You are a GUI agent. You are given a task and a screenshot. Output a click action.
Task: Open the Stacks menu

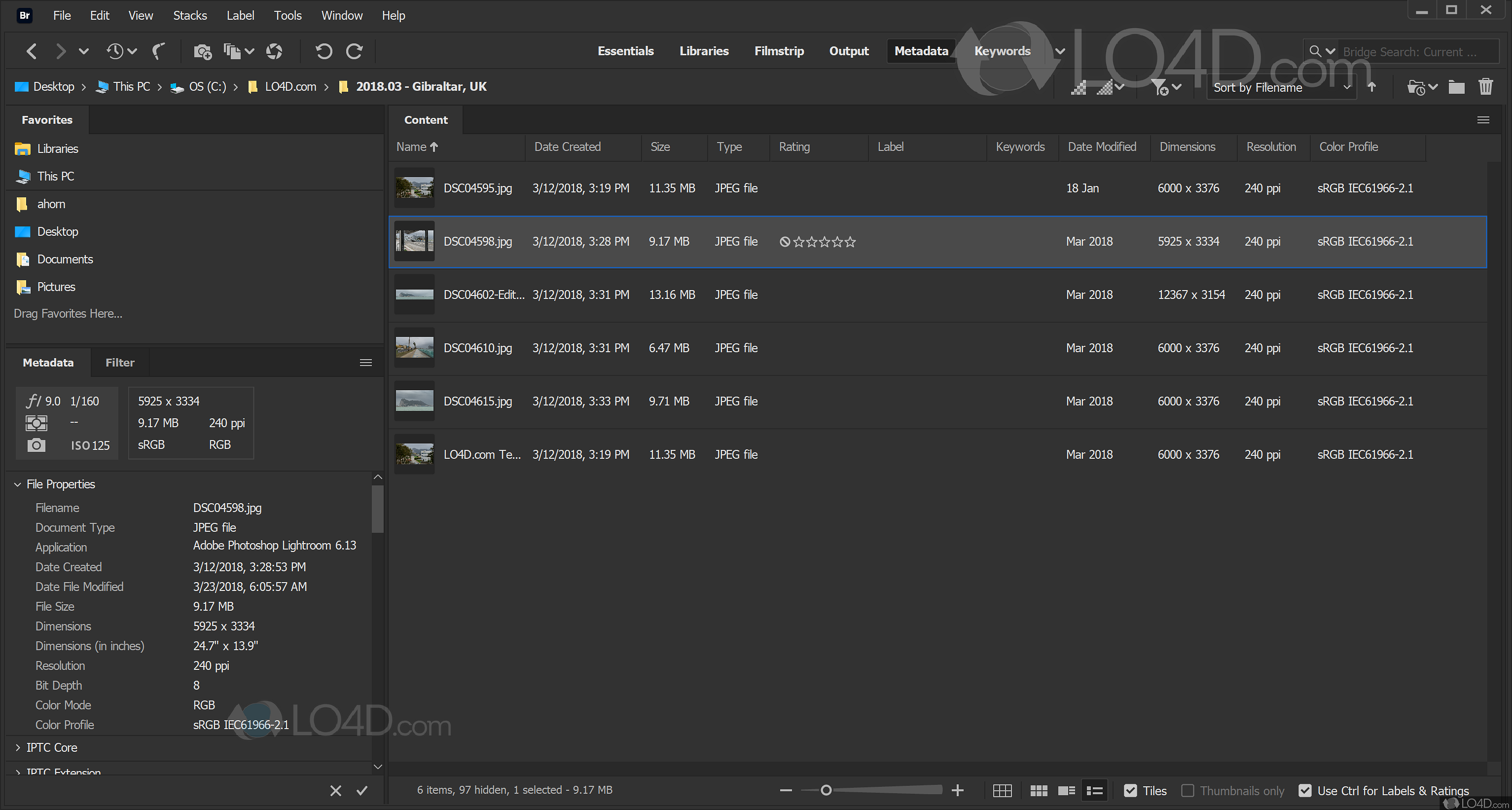189,15
